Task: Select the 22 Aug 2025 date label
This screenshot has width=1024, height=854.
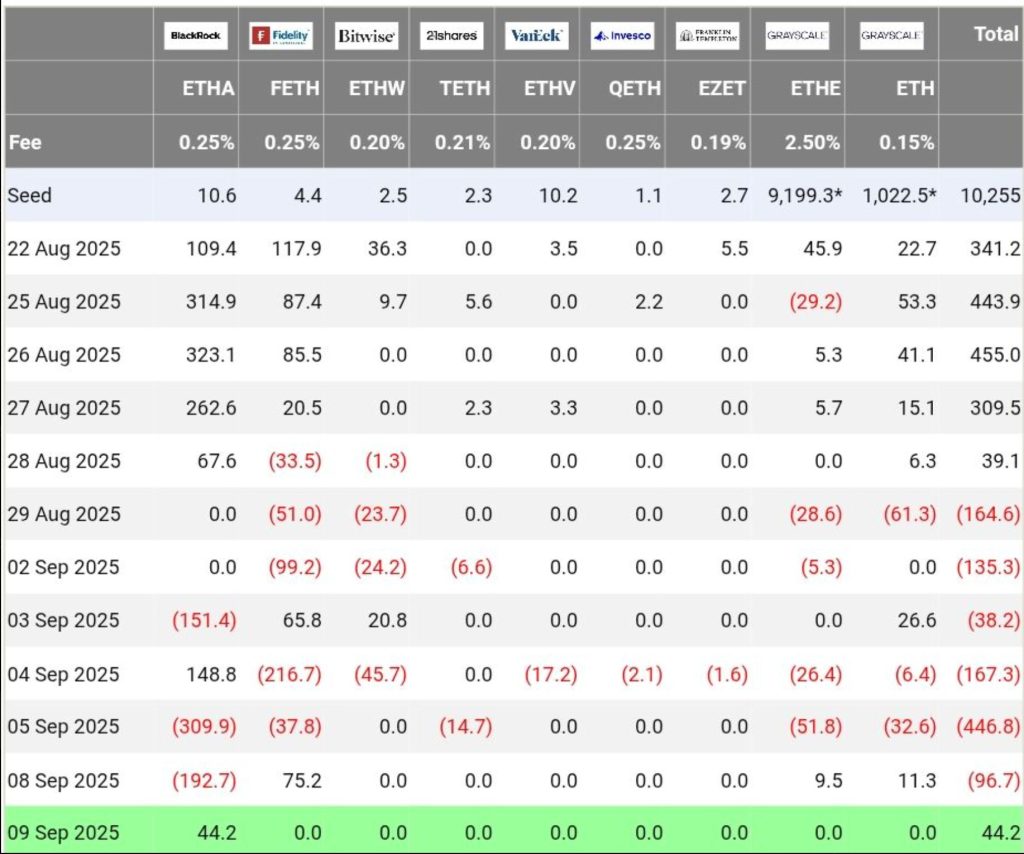Action: pos(63,248)
